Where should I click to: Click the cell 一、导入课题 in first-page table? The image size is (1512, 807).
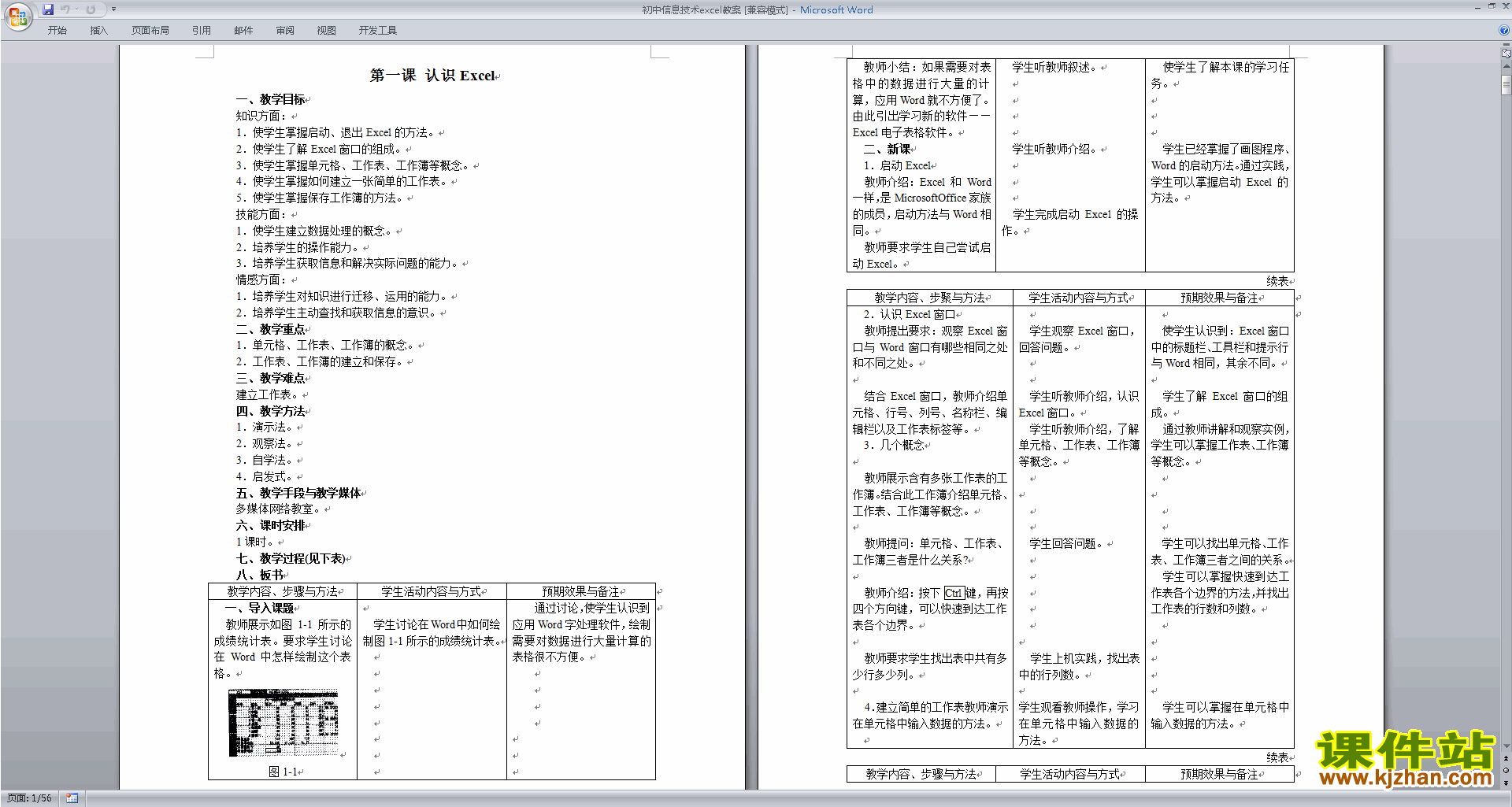point(259,608)
